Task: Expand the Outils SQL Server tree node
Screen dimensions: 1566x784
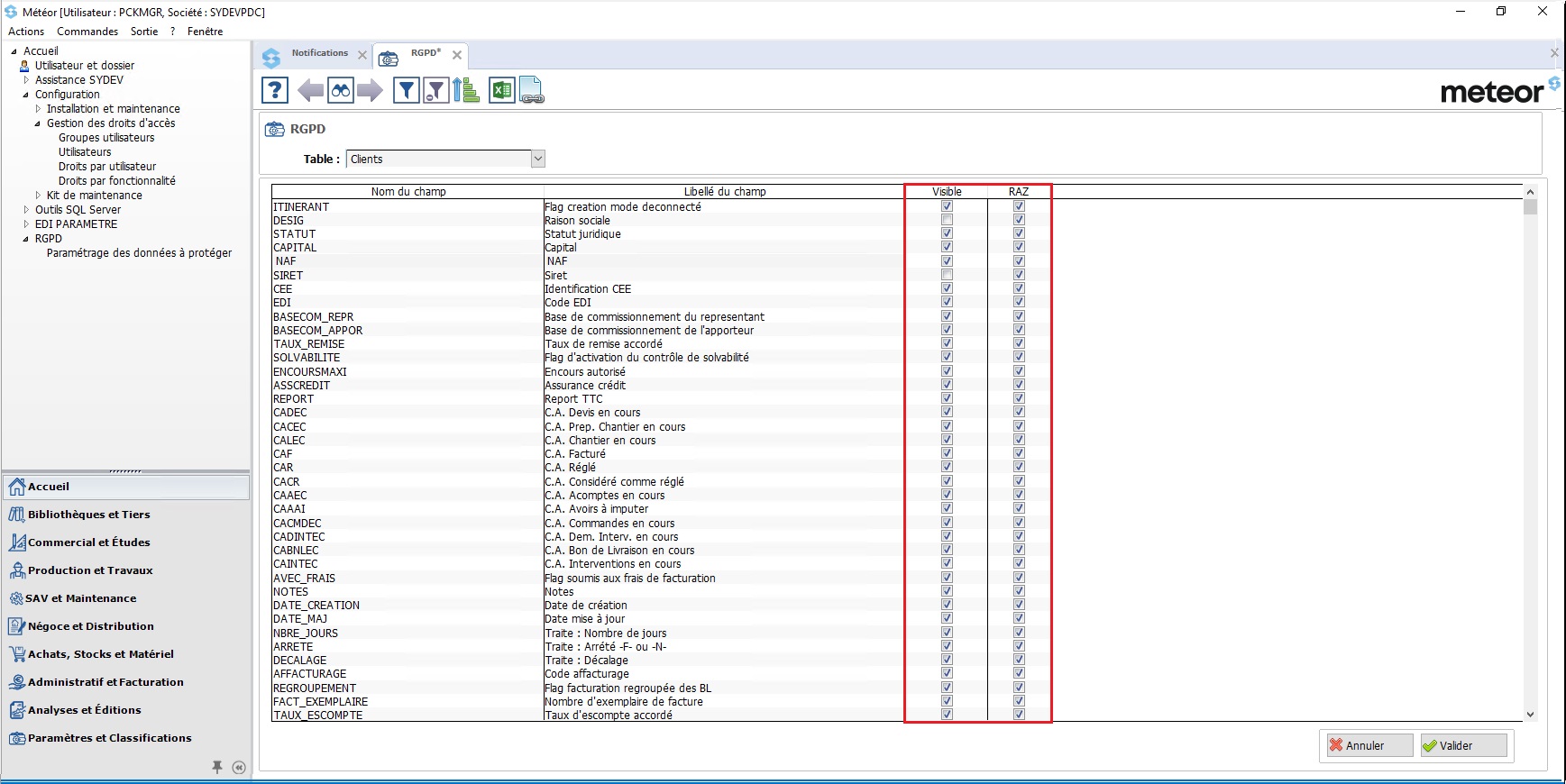Action: (26, 210)
